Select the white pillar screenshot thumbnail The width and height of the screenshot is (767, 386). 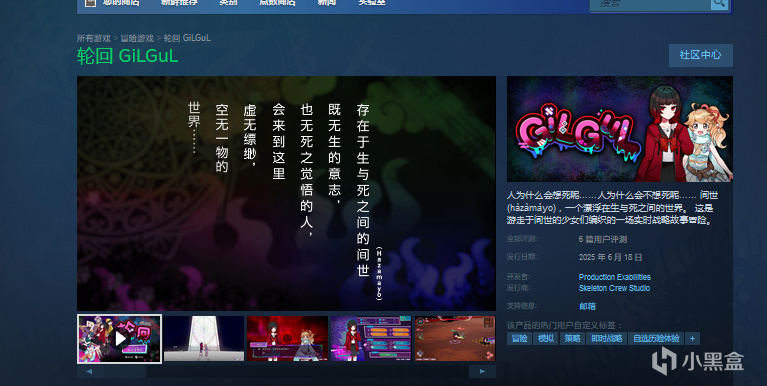click(203, 339)
